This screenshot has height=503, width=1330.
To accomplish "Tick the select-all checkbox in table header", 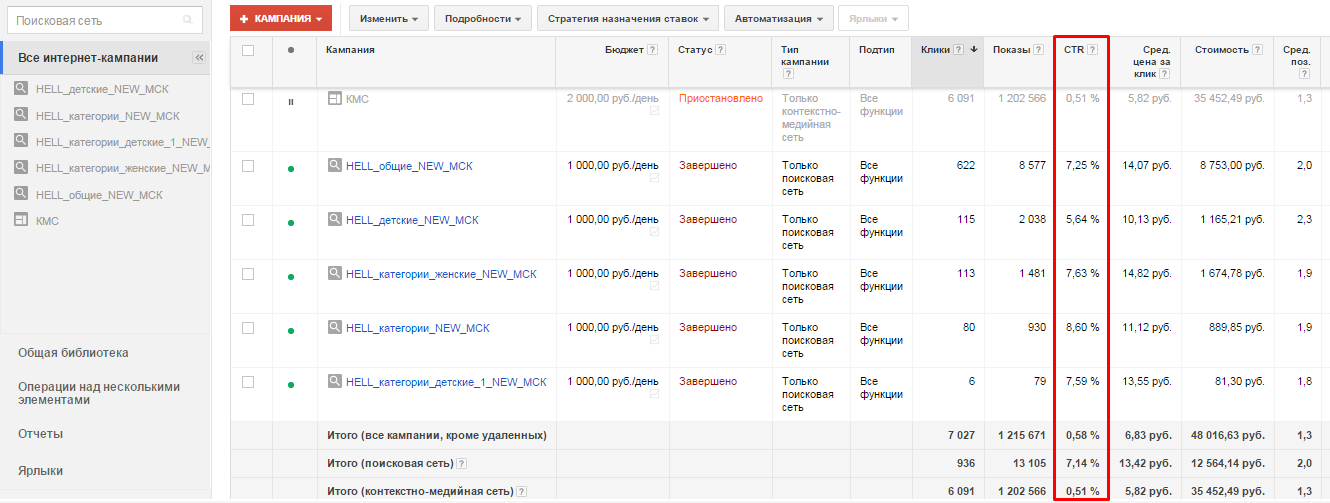I will 248,50.
